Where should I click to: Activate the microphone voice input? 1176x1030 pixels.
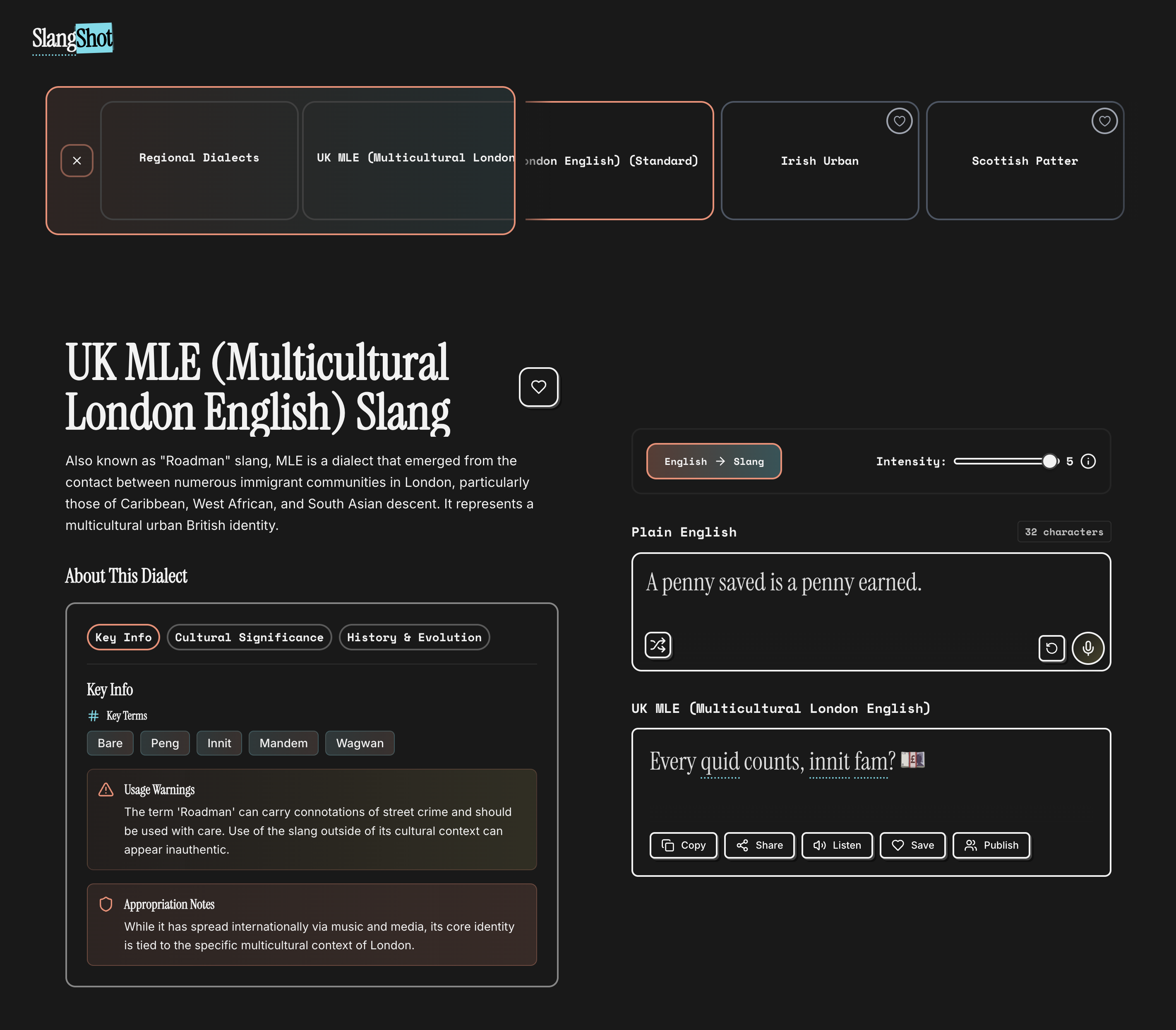pos(1087,648)
